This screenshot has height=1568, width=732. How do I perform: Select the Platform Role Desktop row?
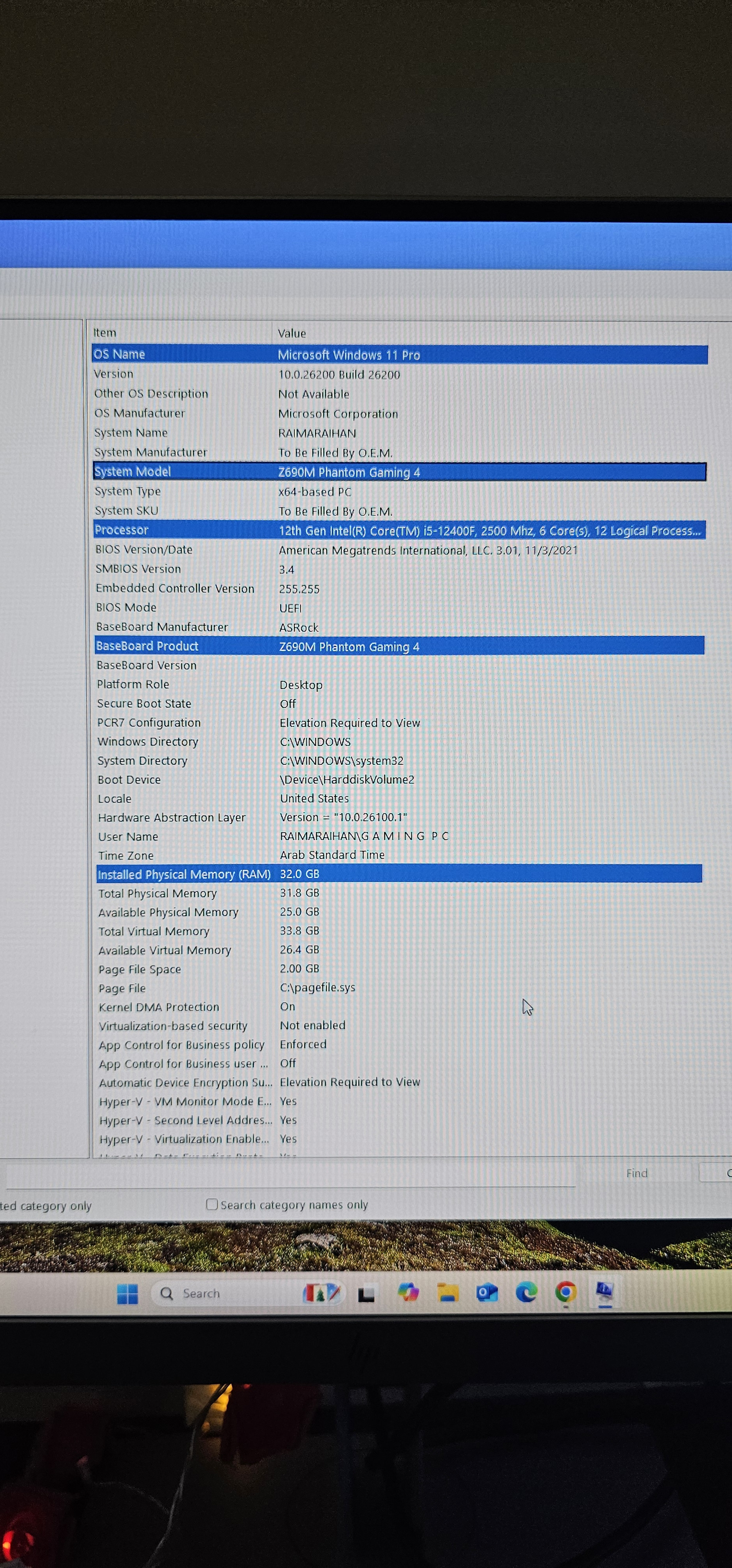(x=400, y=685)
